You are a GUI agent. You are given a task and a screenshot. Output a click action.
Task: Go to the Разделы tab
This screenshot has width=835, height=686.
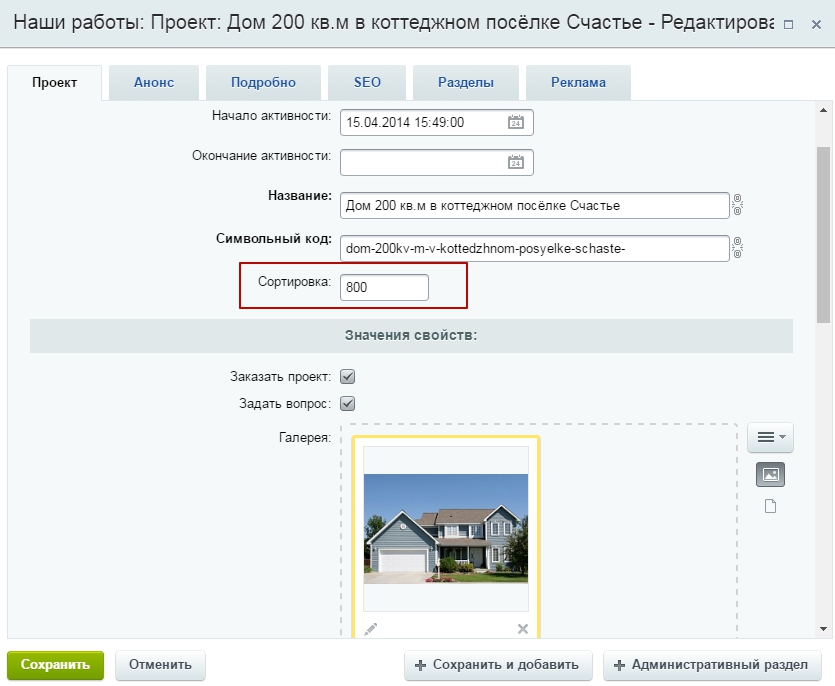[x=465, y=83]
